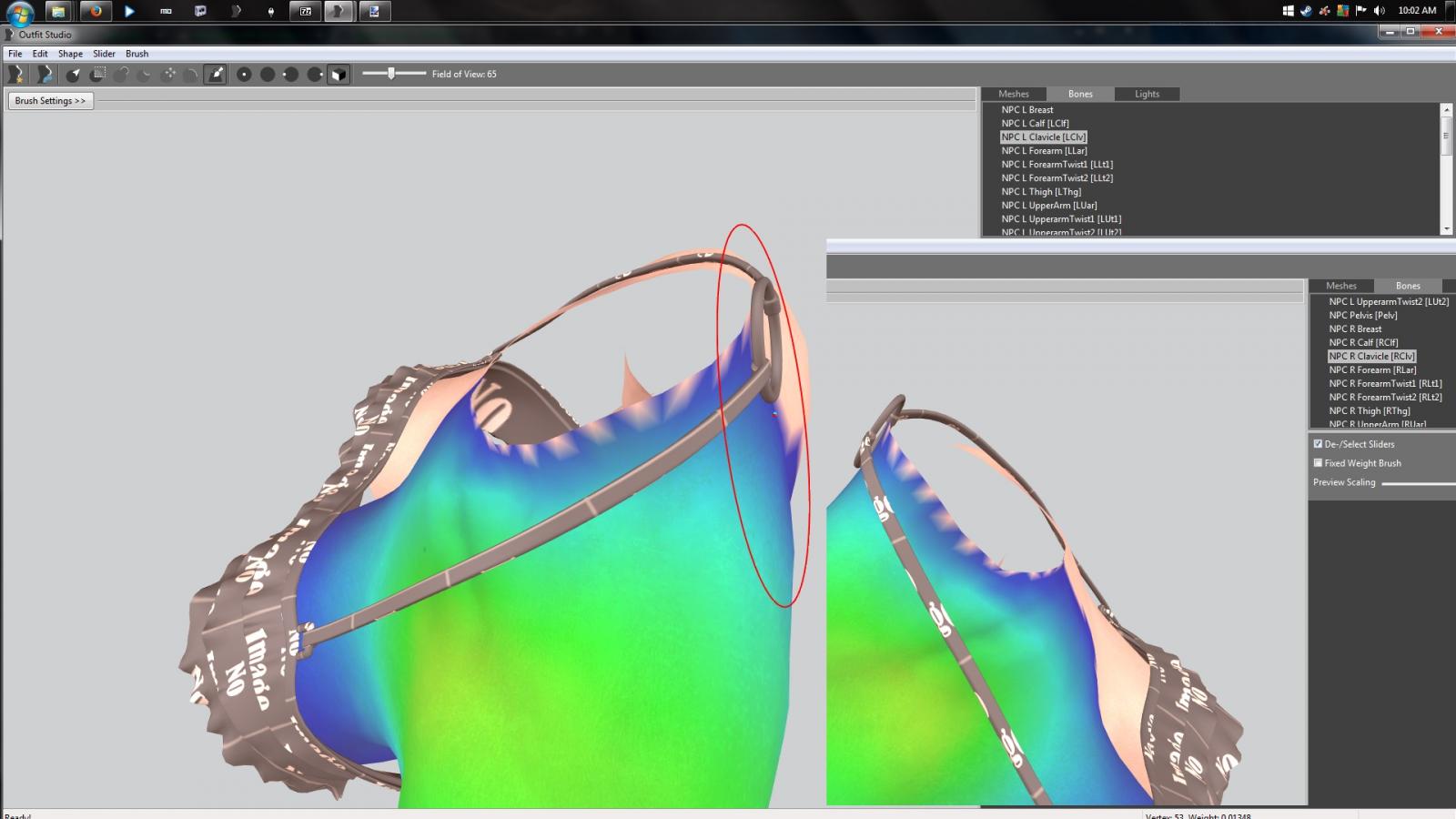Open the Shape menu
This screenshot has height=819, width=1456.
[70, 54]
